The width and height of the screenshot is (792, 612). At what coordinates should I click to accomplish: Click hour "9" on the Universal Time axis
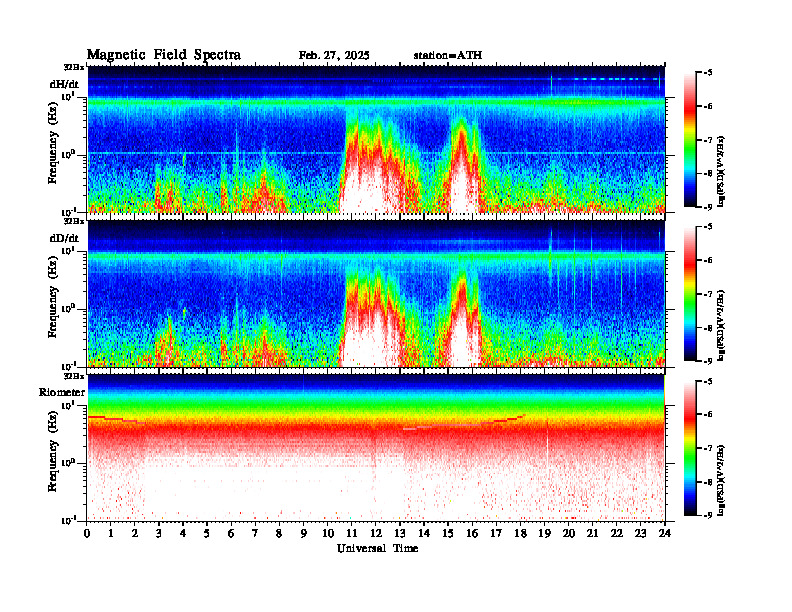coord(303,533)
